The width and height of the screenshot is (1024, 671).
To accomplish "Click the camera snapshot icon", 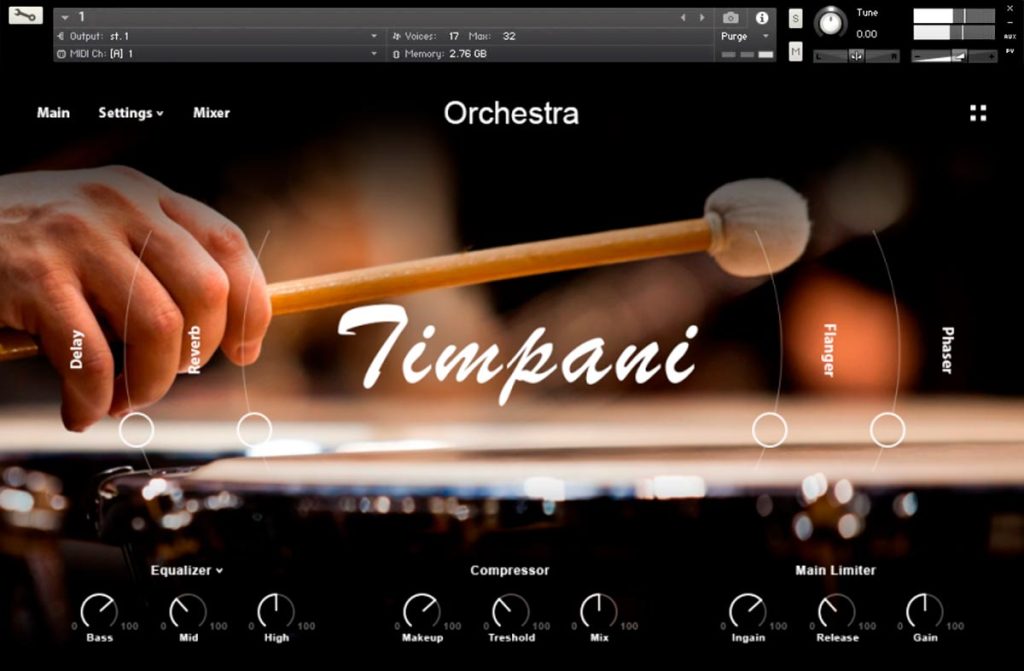I will click(x=731, y=18).
